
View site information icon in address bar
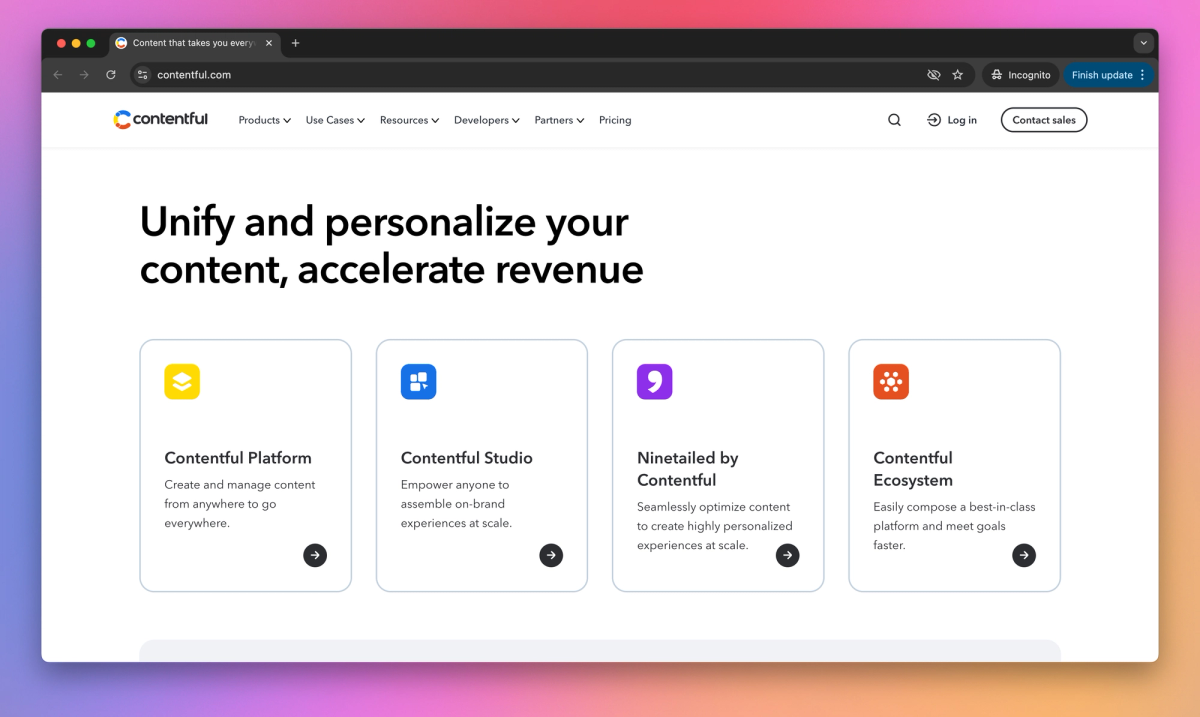pyautogui.click(x=142, y=75)
